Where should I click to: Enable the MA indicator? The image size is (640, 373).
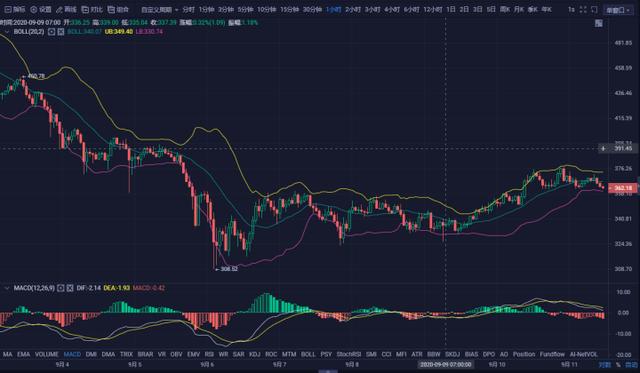coord(7,354)
